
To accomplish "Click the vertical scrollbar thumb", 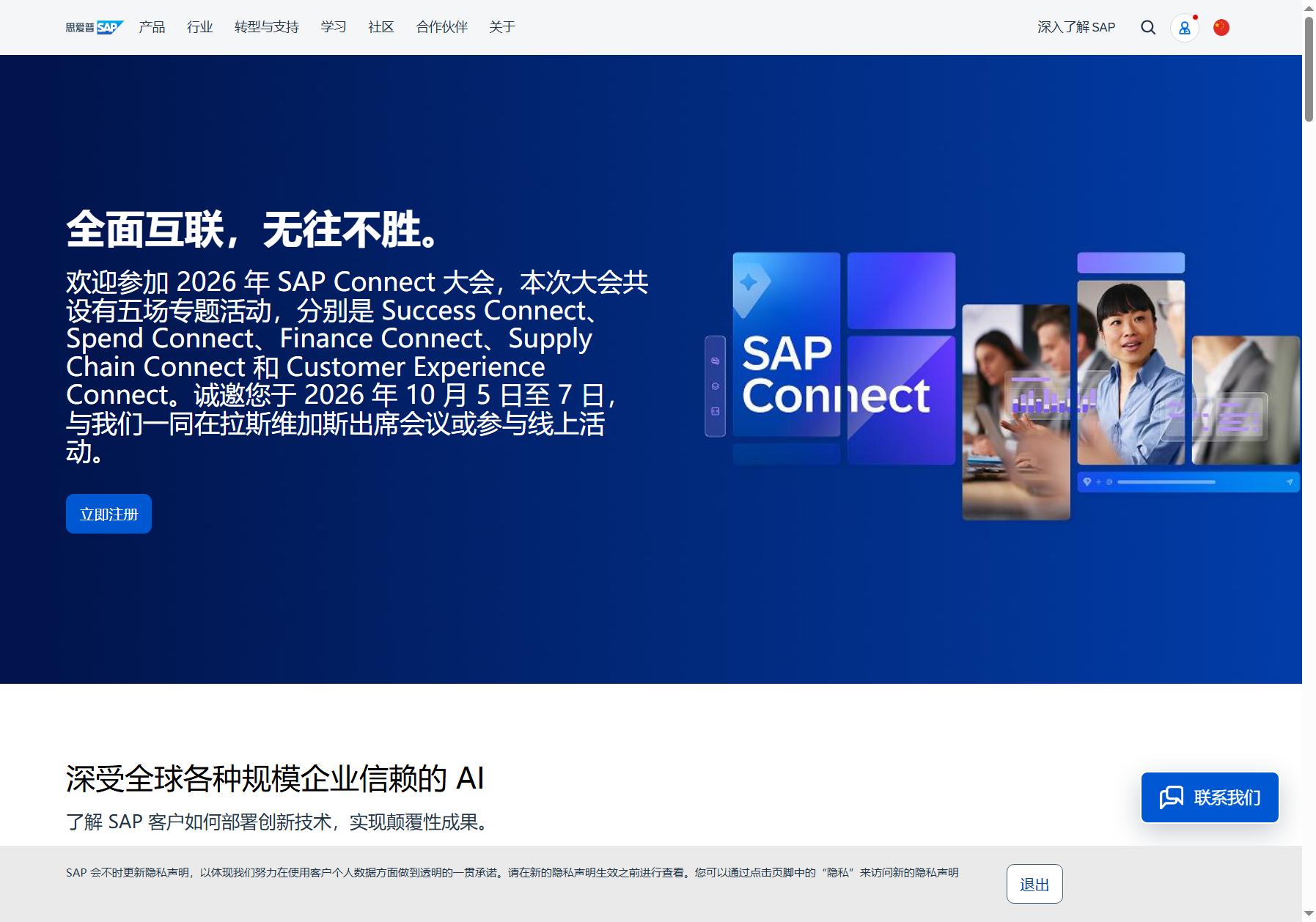I will click(x=1309, y=68).
